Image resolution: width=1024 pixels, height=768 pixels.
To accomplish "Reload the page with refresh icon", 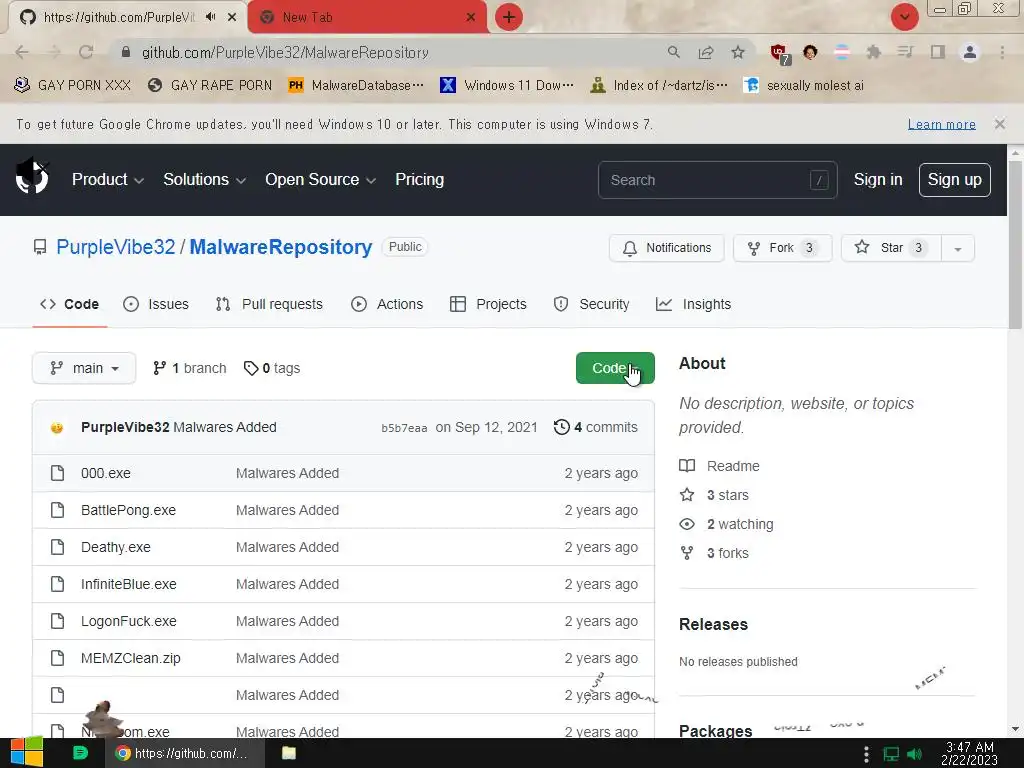I will coord(86,52).
